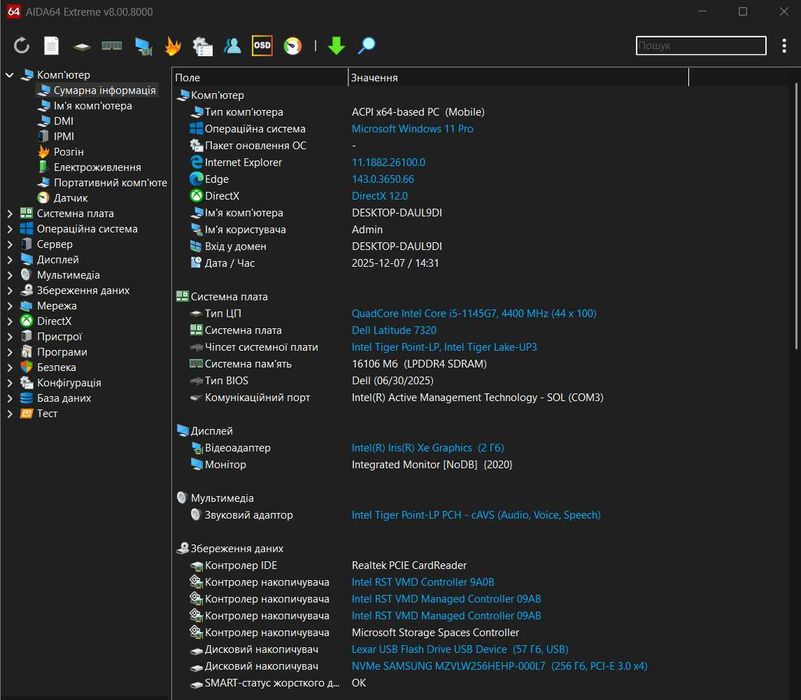Screen dimensions: 801x700
Task: Open the Intel Tiger Point-LP PCH audio link
Action: pyautogui.click(x=476, y=515)
